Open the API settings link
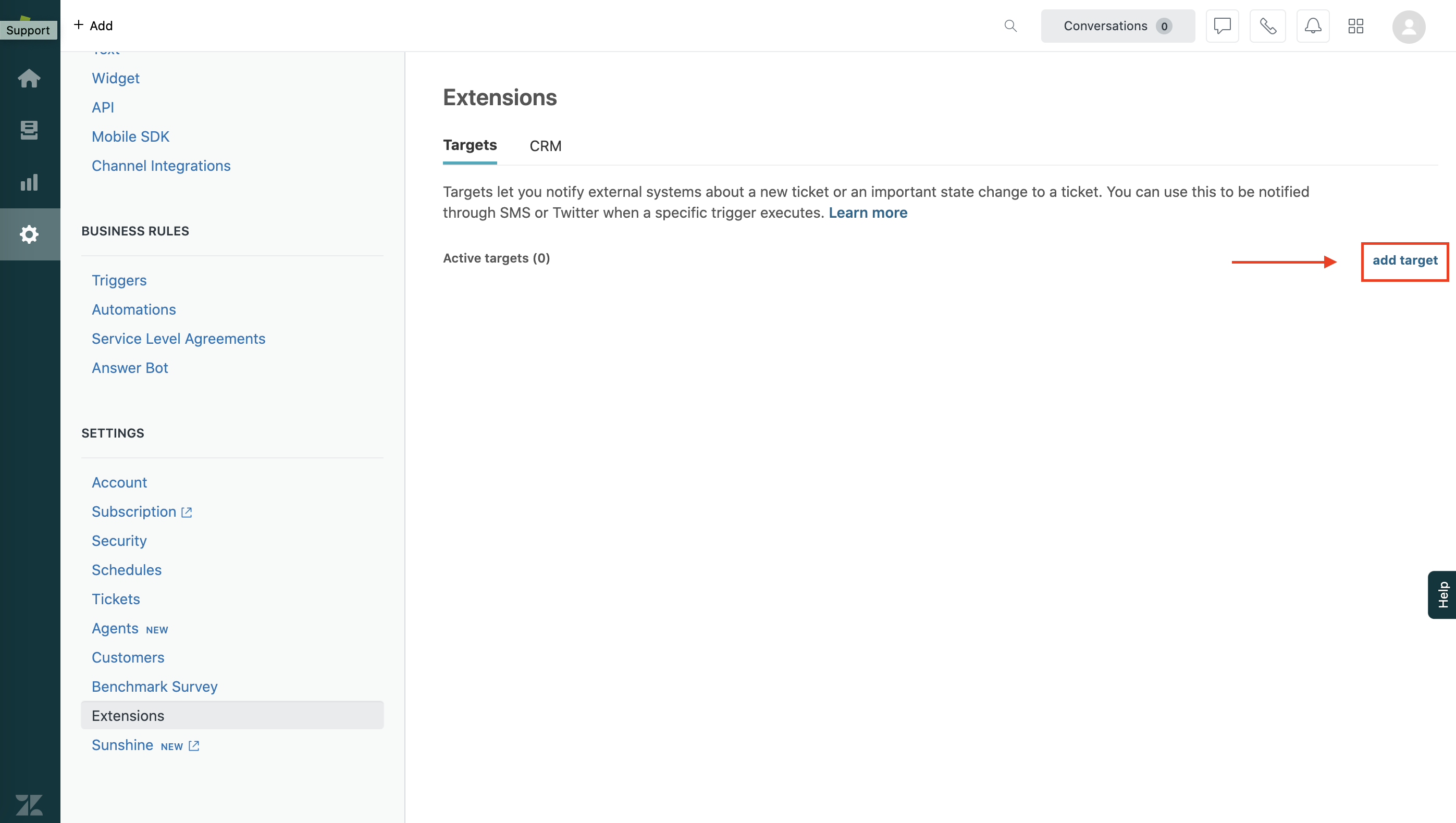The height and width of the screenshot is (823, 1456). [103, 107]
